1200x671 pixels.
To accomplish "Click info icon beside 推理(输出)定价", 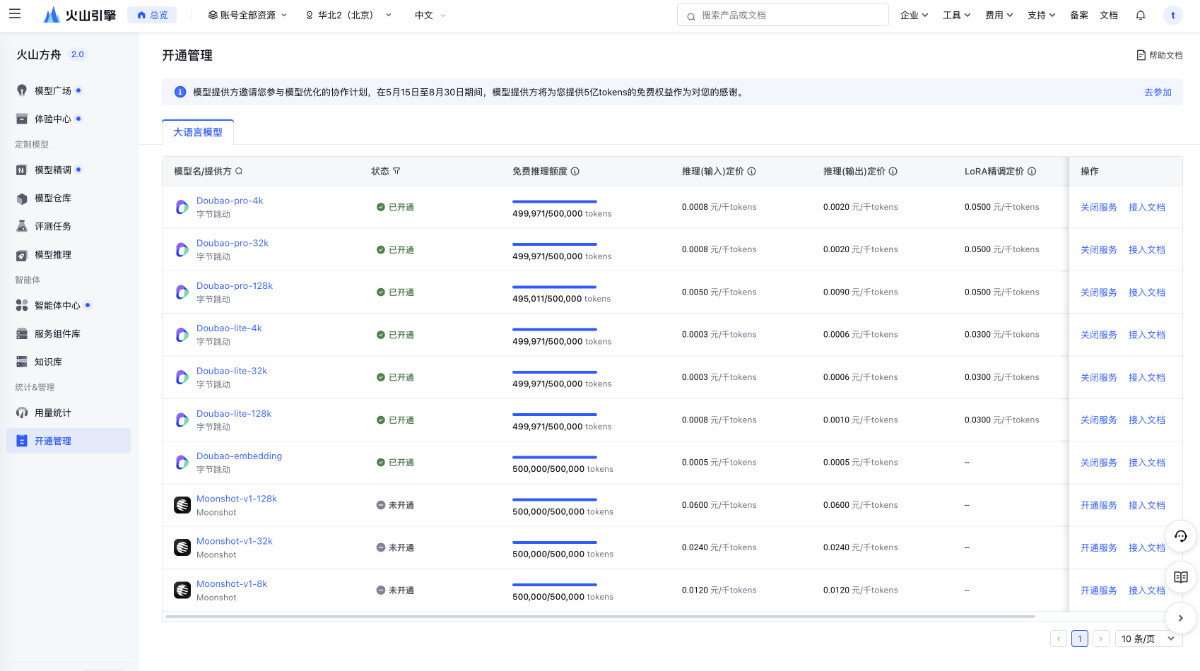I will [892, 171].
